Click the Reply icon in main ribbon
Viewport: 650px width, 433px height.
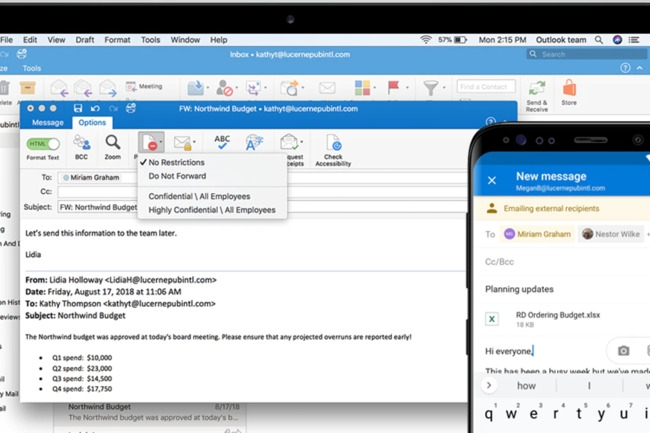tap(59, 88)
